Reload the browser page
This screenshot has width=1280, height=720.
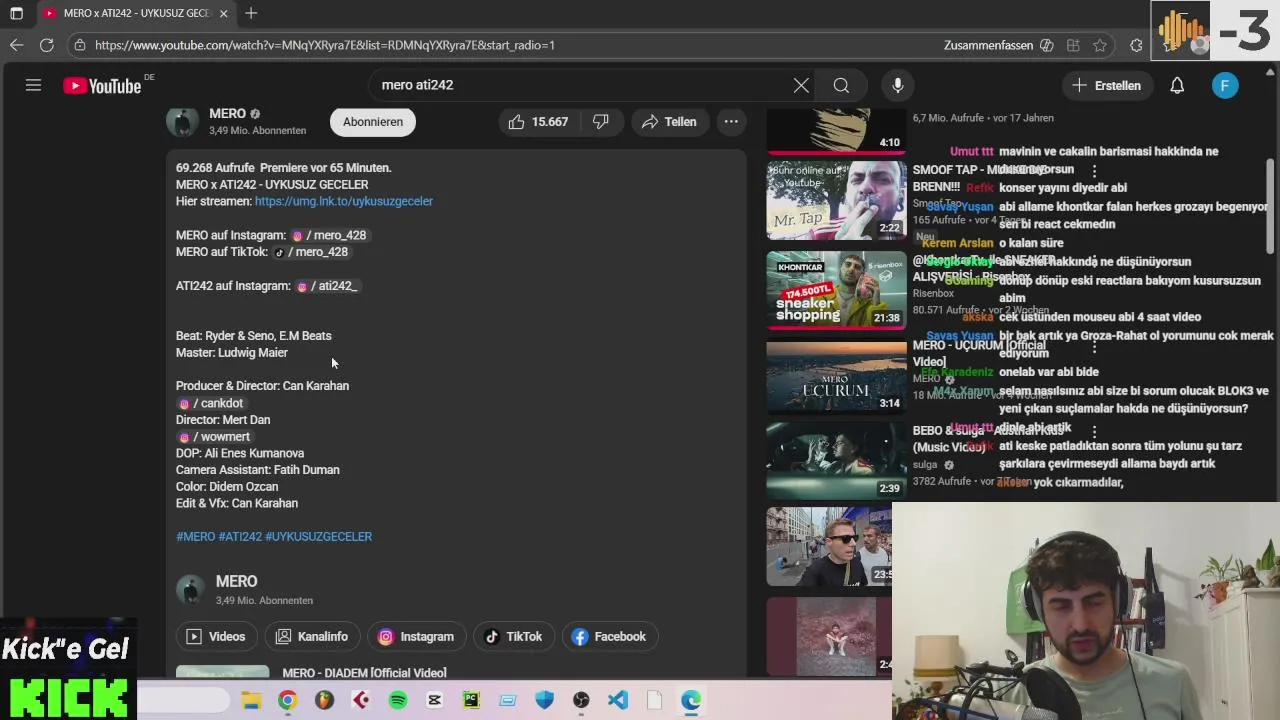click(46, 45)
